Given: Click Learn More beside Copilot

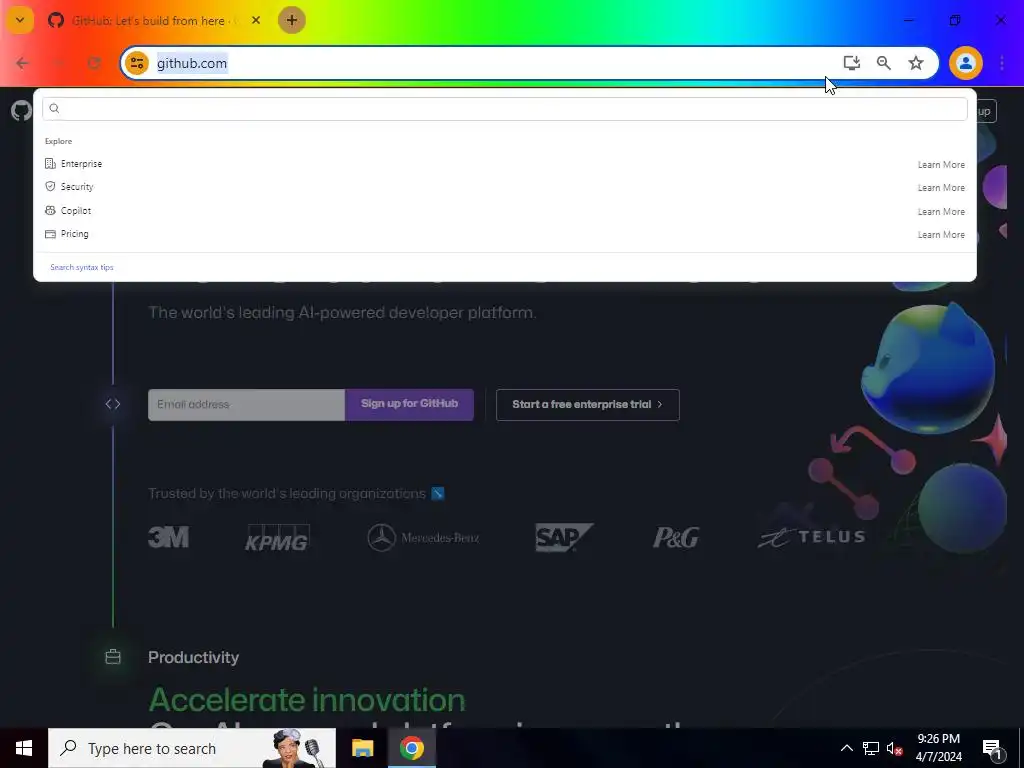Looking at the screenshot, I should [x=940, y=212].
